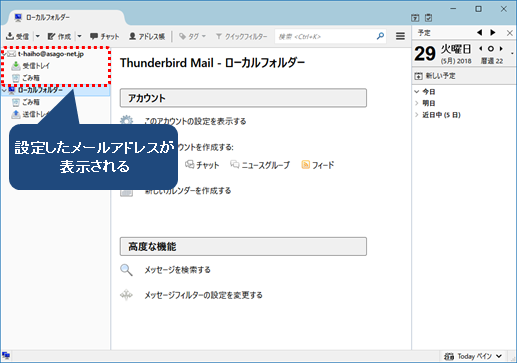Click the ニュースグループ icon
This screenshot has width=517, height=363.
click(235, 165)
